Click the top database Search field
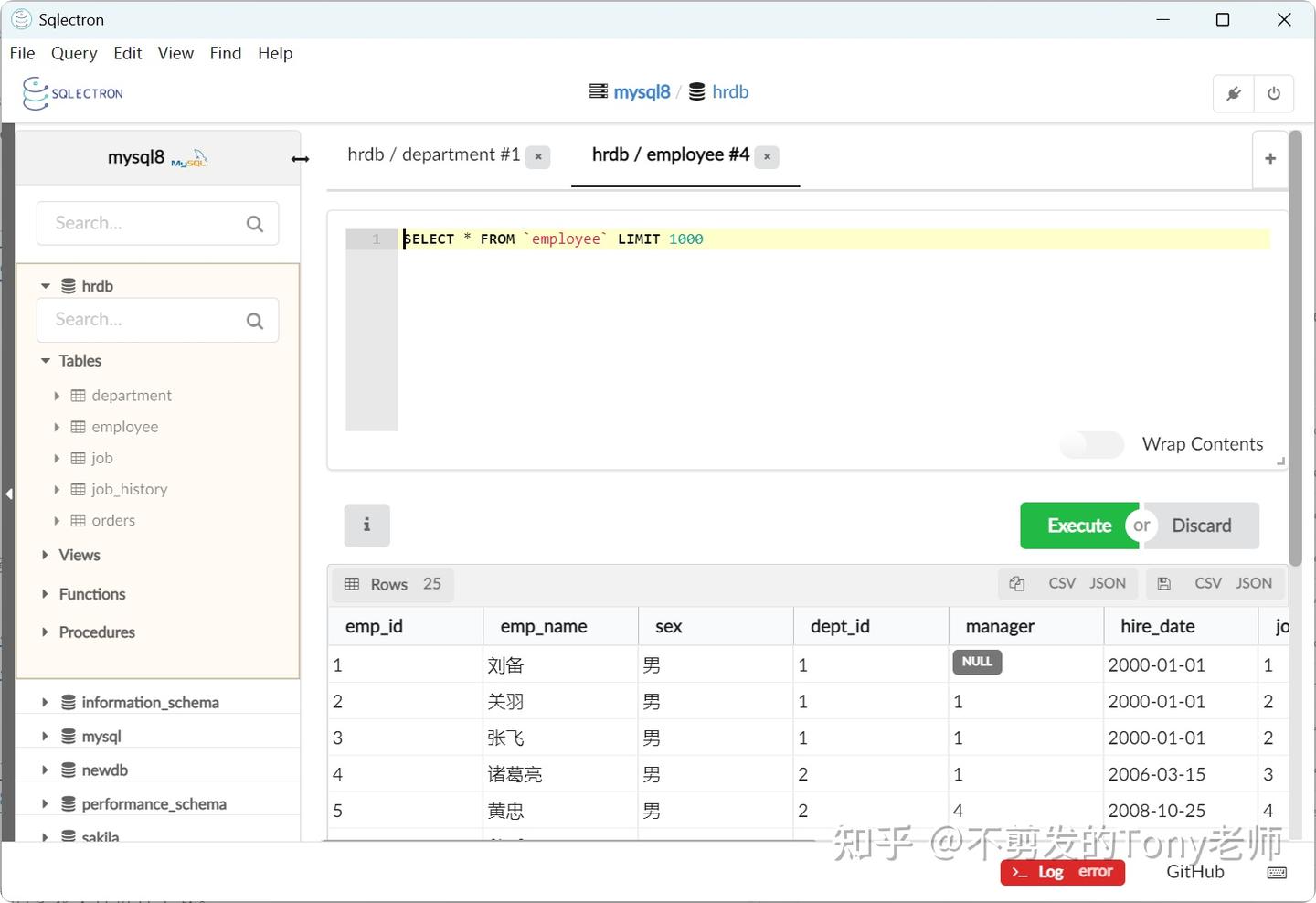Viewport: 1316px width, 903px height. pyautogui.click(x=157, y=224)
